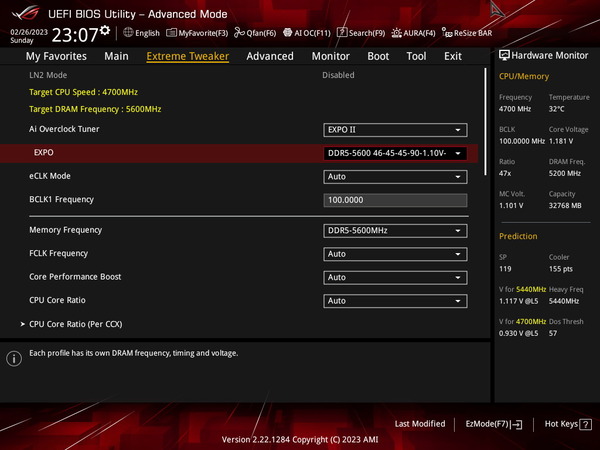
Task: Open the Monitor tab
Action: pyautogui.click(x=331, y=56)
